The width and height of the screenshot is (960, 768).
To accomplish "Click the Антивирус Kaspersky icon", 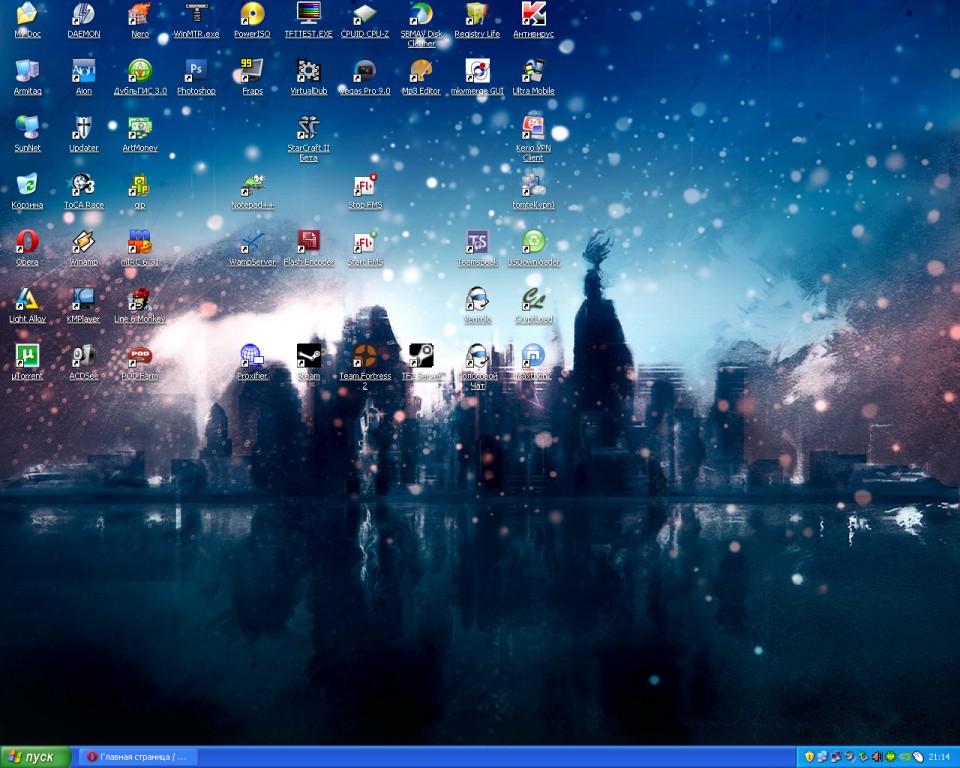I will click(x=533, y=14).
